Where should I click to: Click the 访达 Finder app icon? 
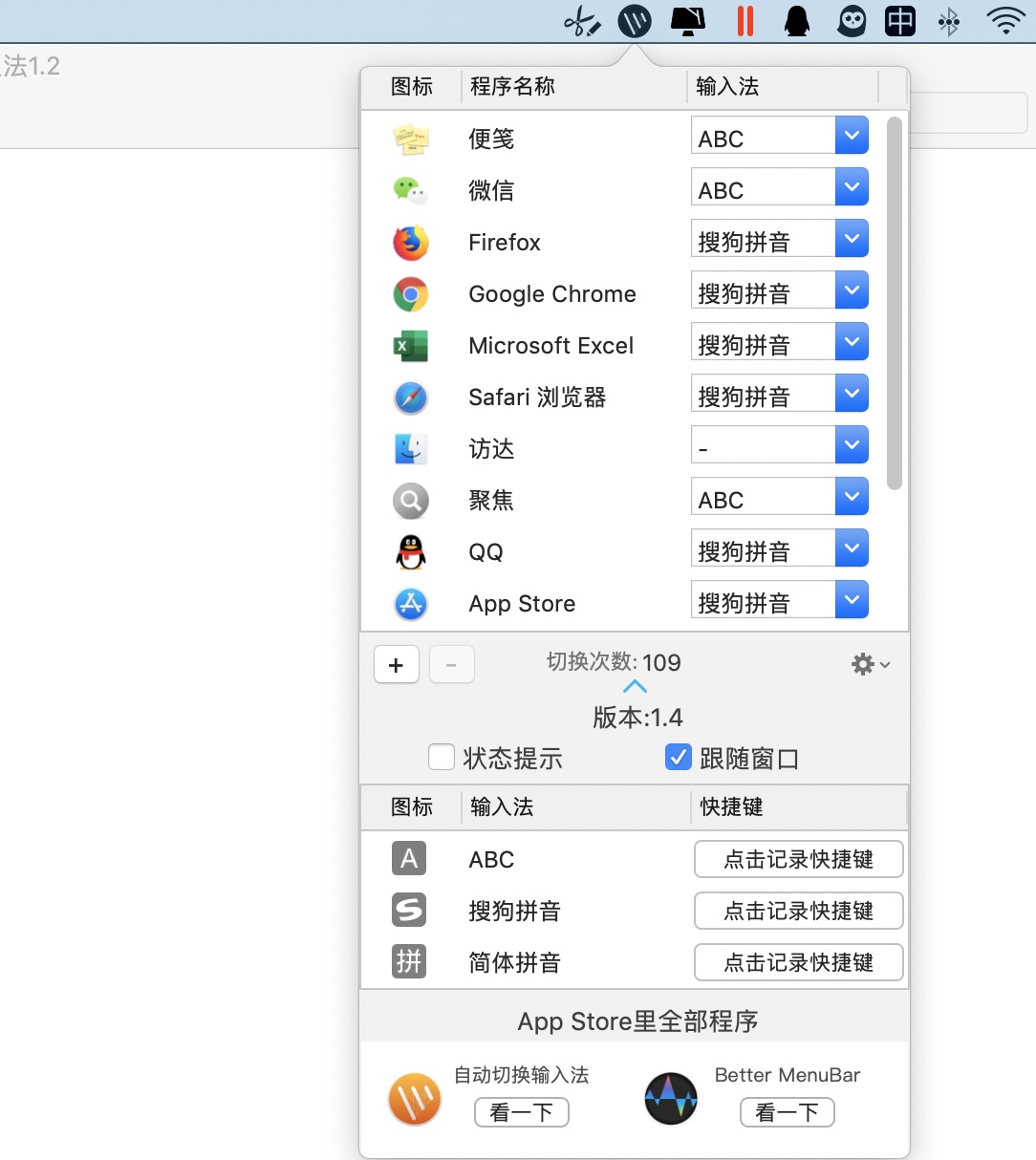tap(411, 448)
